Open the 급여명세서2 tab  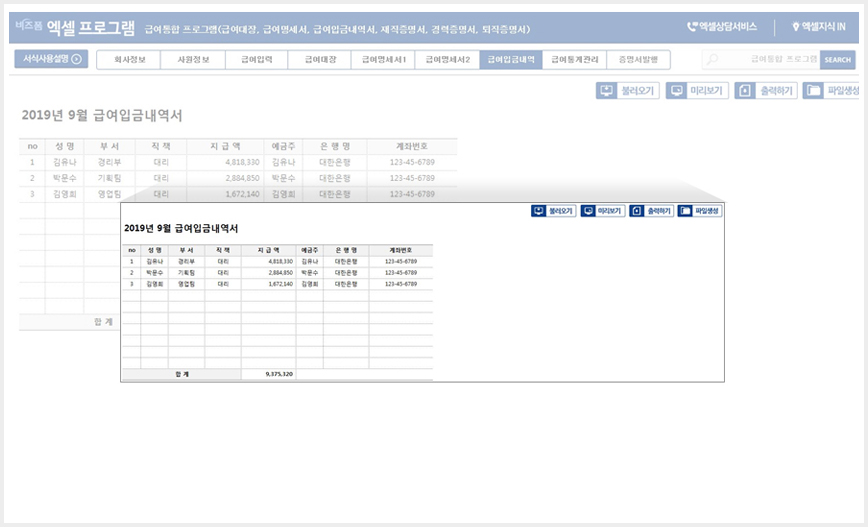click(447, 60)
